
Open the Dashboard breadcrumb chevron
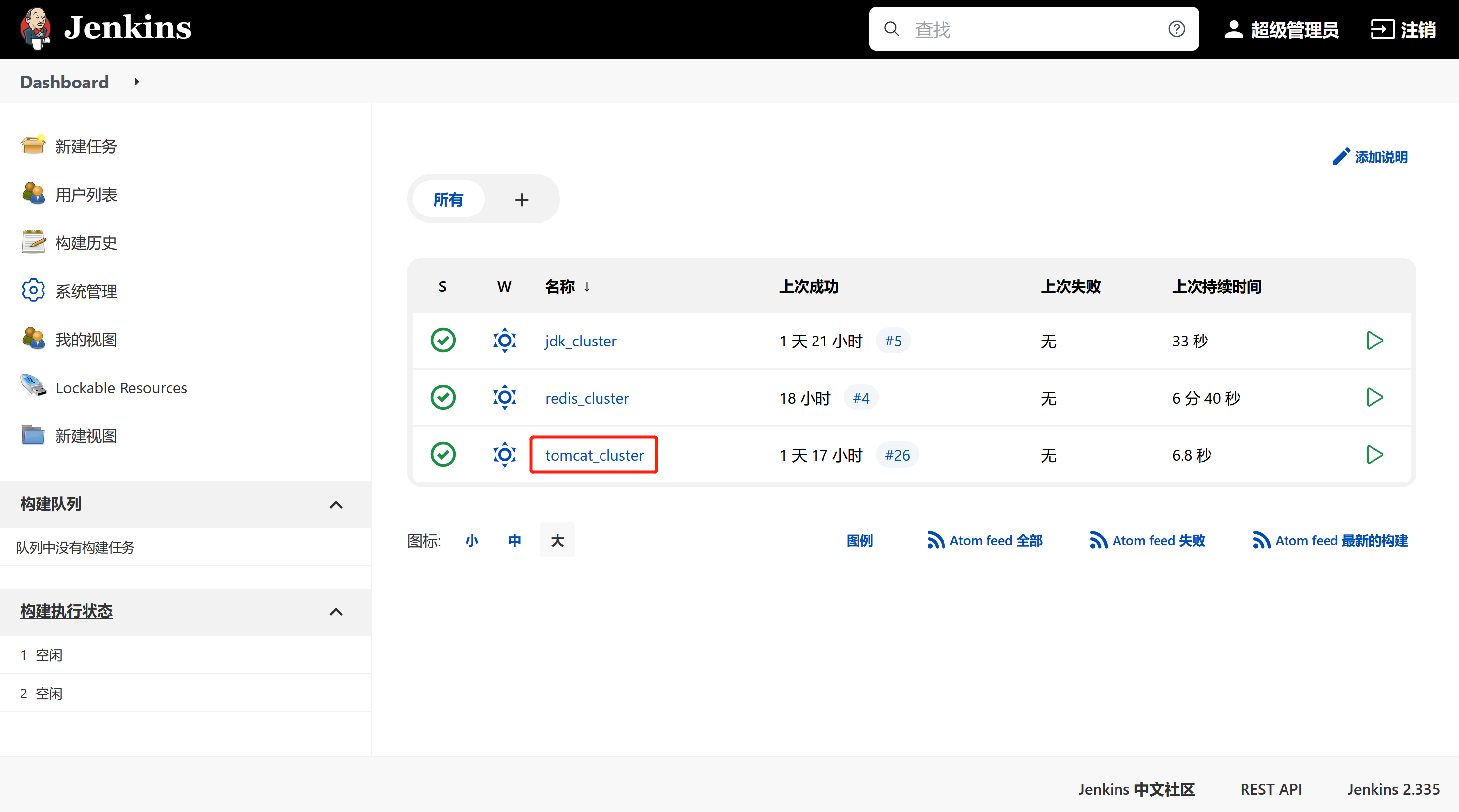(x=136, y=82)
